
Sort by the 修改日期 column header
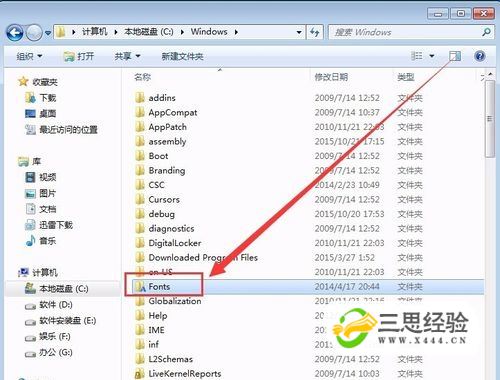331,77
